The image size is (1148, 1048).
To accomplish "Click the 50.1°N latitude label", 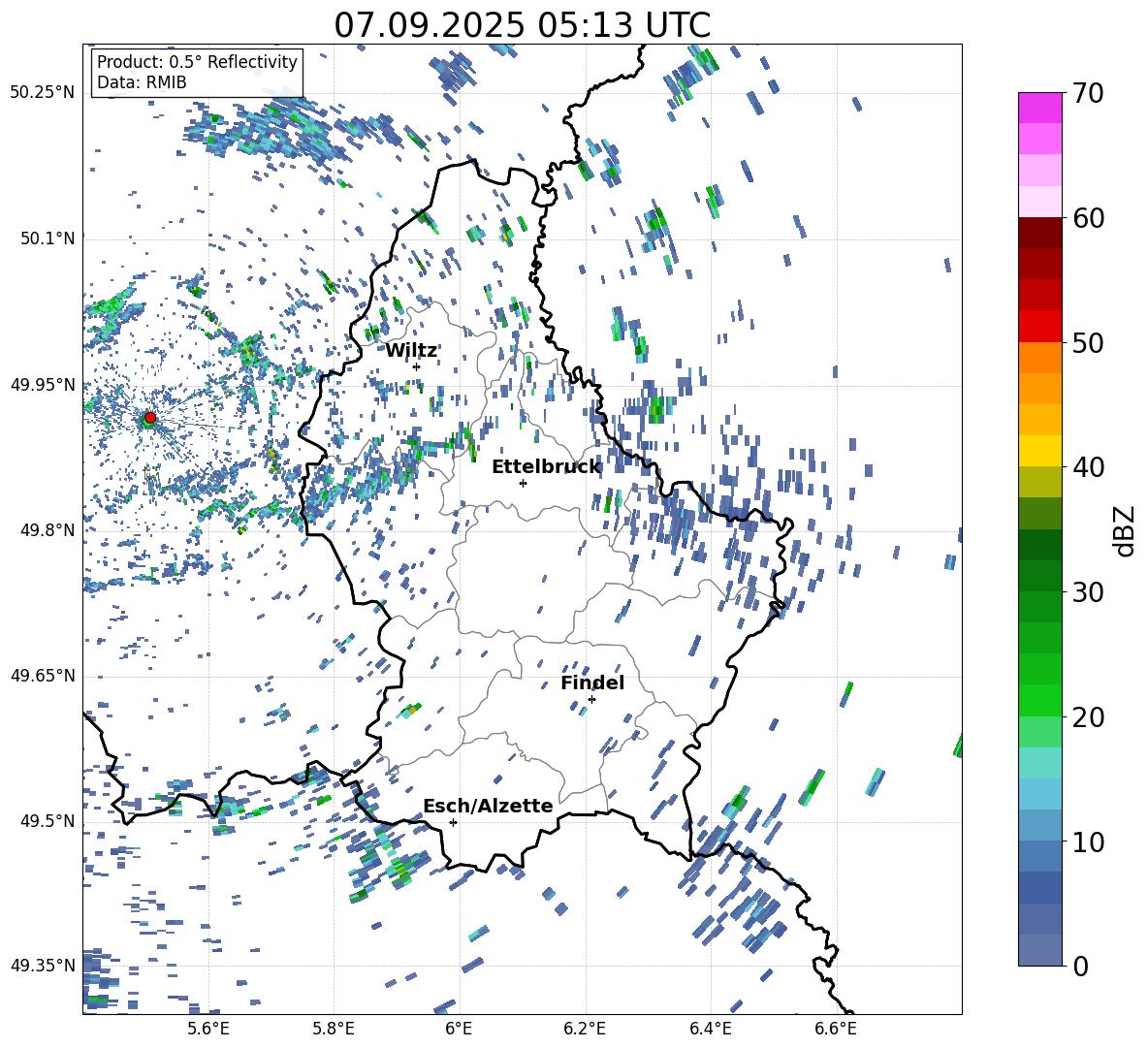I will click(x=48, y=238).
